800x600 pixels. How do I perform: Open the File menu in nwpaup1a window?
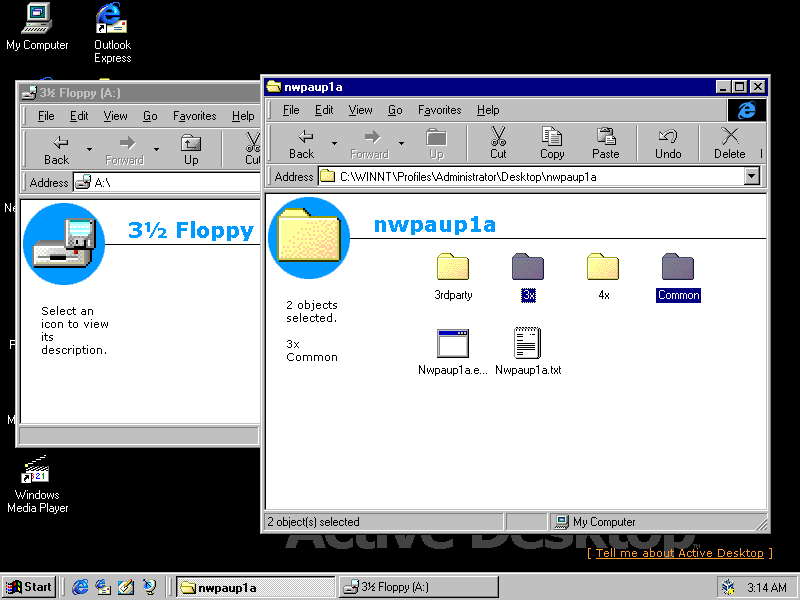(x=291, y=110)
